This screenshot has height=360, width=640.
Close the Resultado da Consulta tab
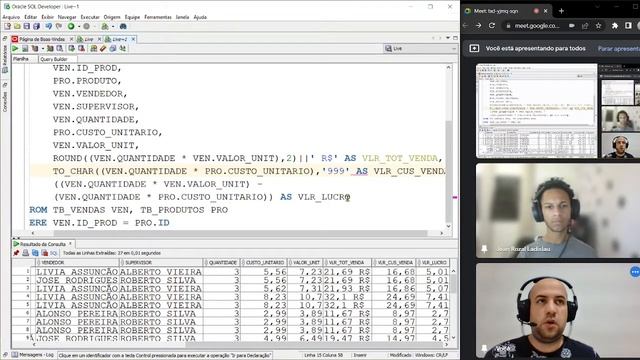[70, 244]
